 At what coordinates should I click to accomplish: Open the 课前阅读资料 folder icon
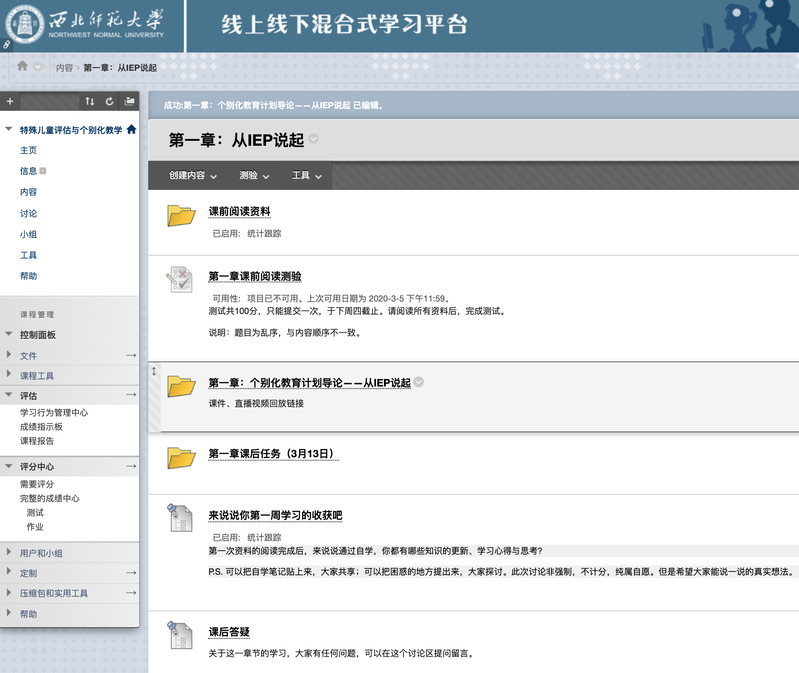pos(180,215)
